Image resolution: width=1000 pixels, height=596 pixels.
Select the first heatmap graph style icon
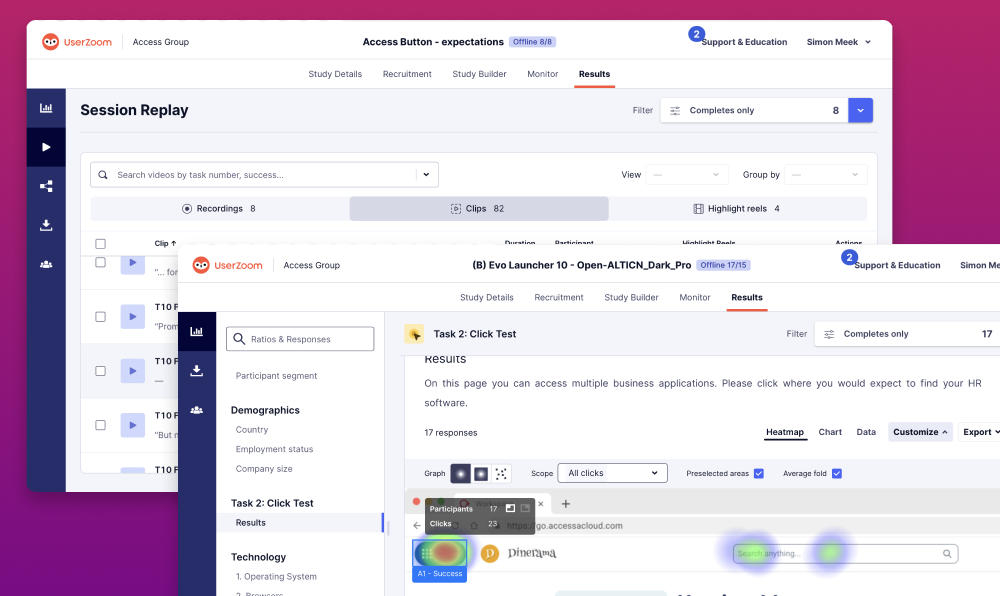pos(461,473)
